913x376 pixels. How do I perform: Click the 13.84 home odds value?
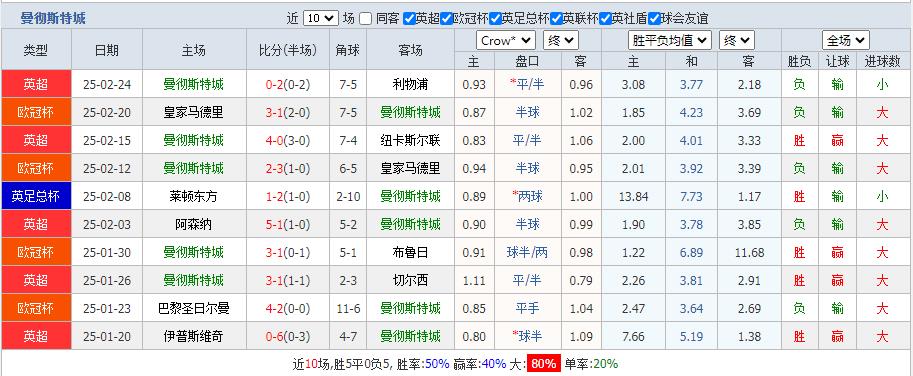[x=634, y=196]
